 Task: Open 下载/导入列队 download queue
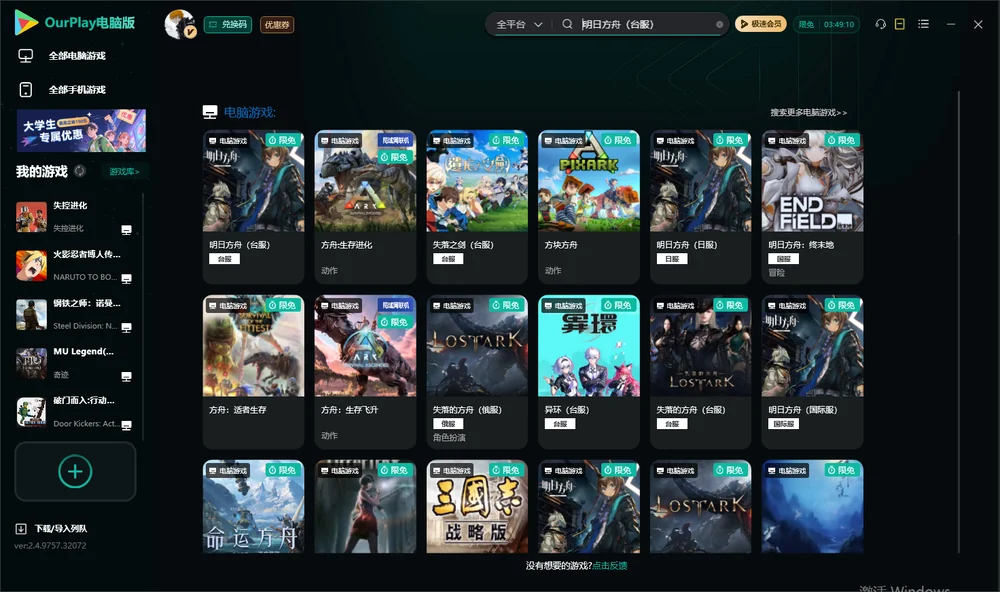coord(52,529)
